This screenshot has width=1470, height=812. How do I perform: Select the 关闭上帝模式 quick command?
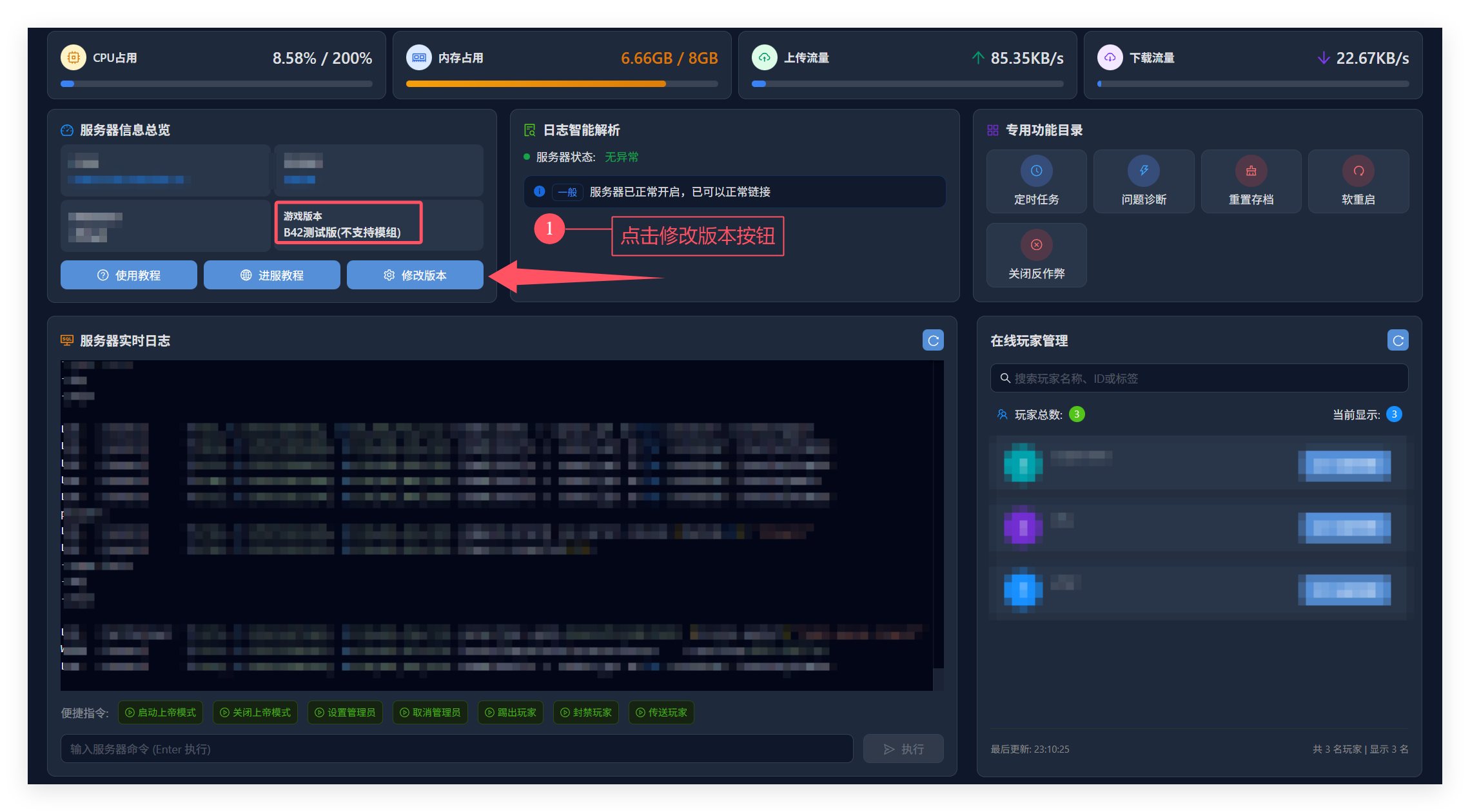[255, 712]
